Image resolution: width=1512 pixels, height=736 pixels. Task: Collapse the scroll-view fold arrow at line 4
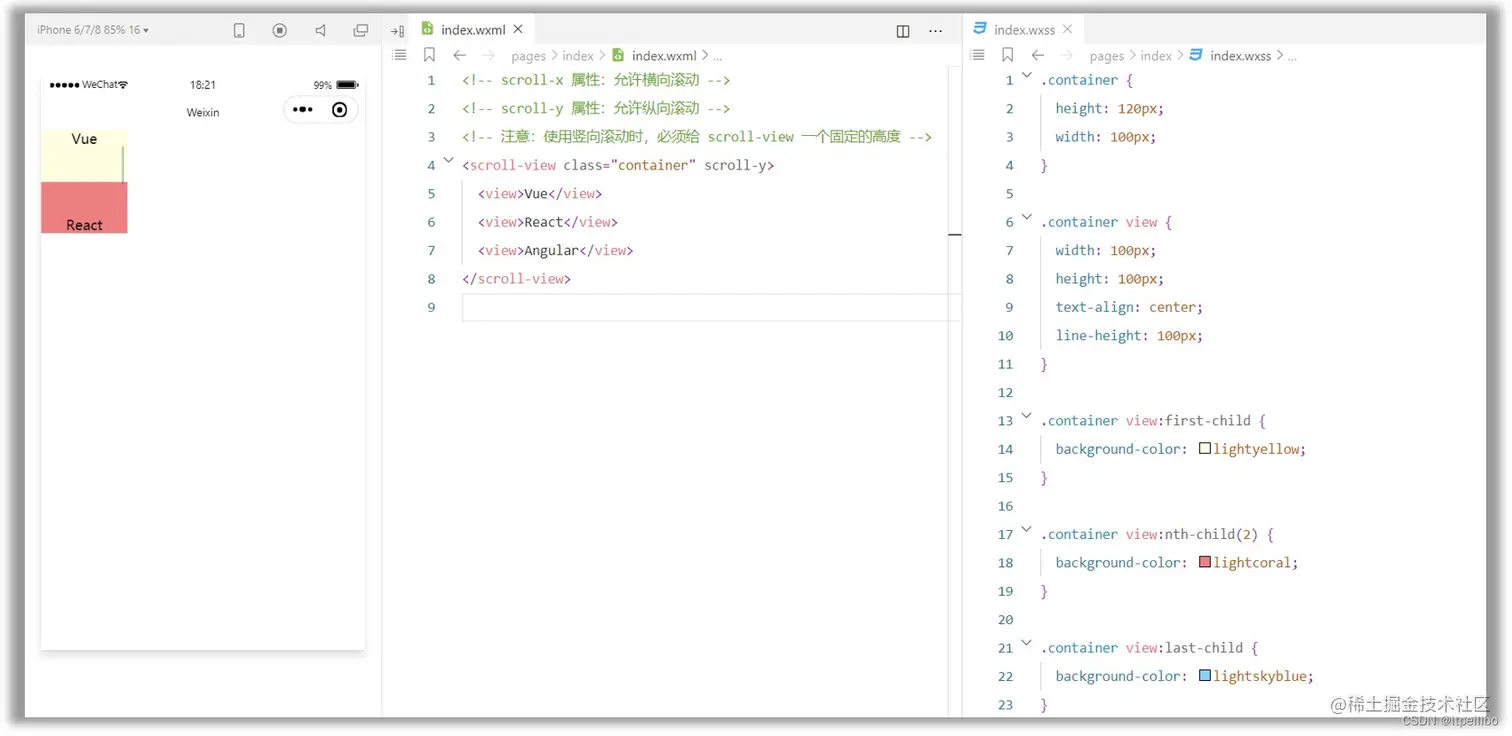[x=448, y=161]
